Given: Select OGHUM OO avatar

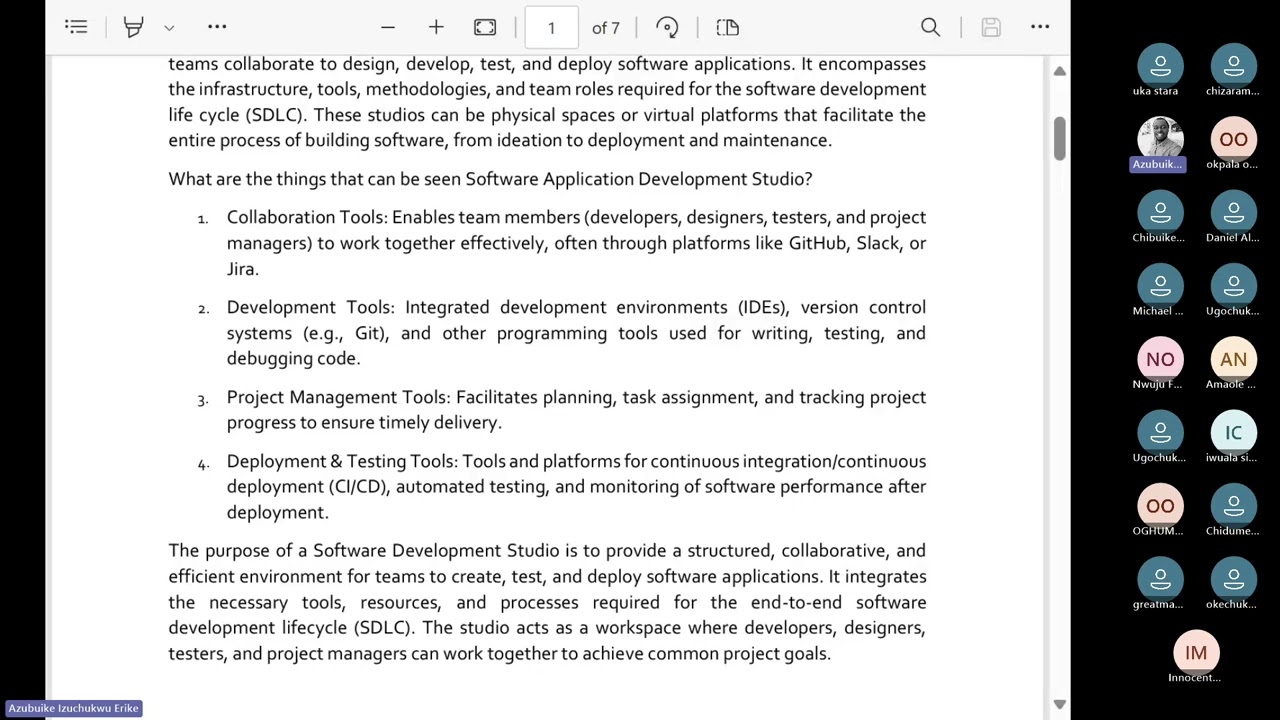Looking at the screenshot, I should click(1160, 505).
